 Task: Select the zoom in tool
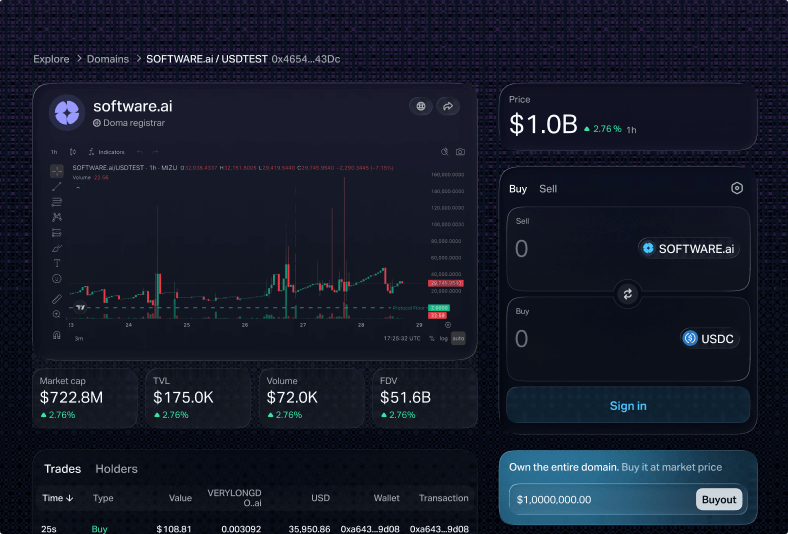[57, 314]
